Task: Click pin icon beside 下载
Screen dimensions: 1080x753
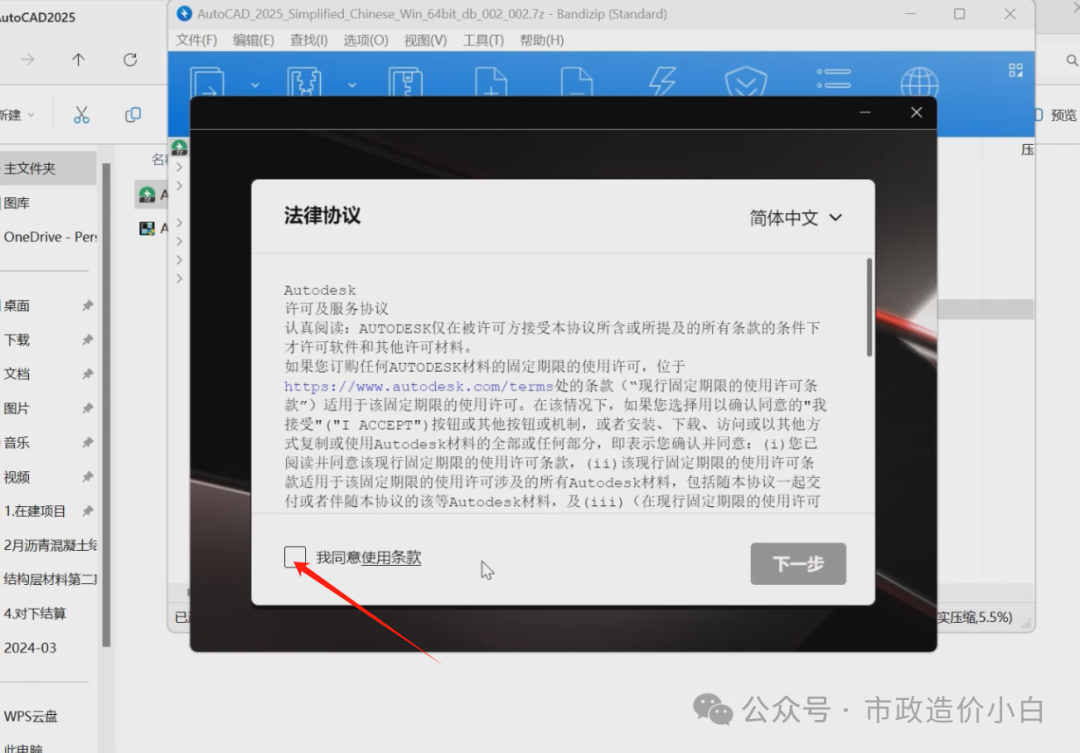Action: pos(87,340)
